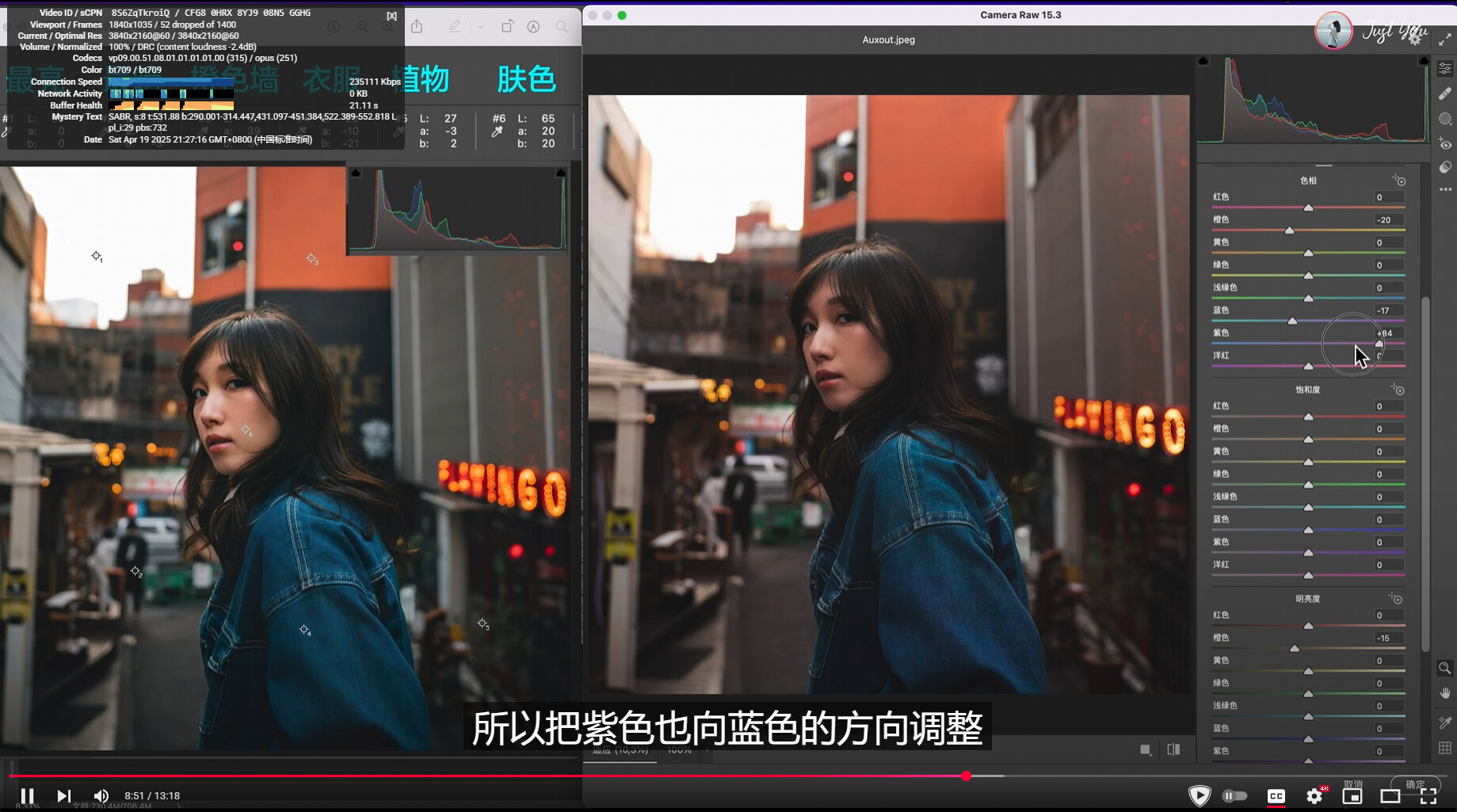The width and height of the screenshot is (1457, 812).
Task: Select the Red Eye removal tool
Action: (x=1445, y=144)
